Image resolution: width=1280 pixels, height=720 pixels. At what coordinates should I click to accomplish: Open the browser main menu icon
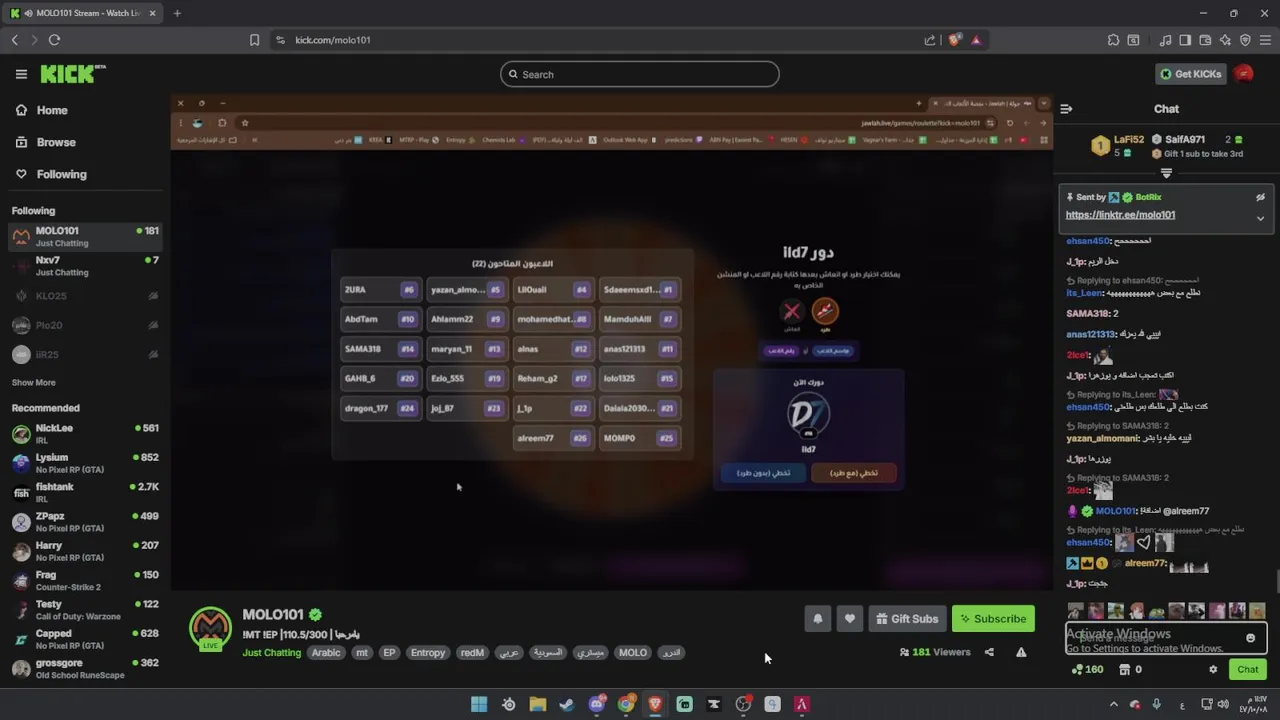click(1266, 40)
